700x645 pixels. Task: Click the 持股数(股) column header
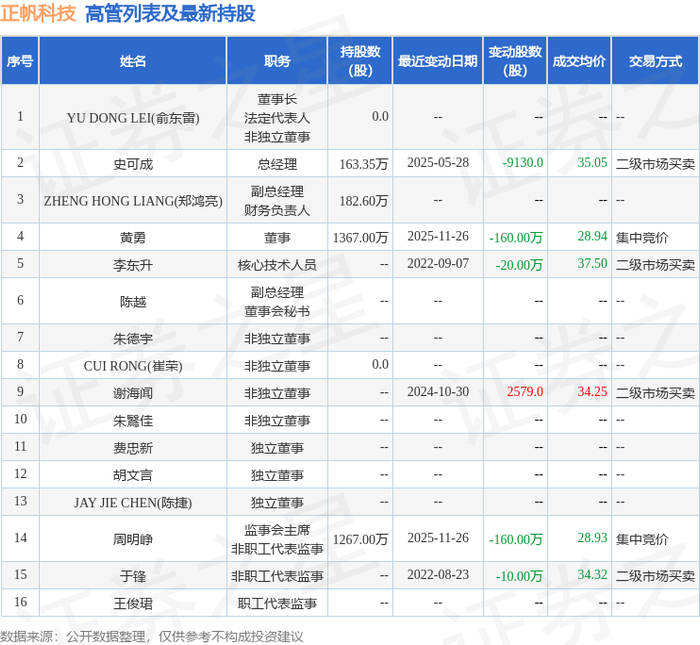(360, 61)
